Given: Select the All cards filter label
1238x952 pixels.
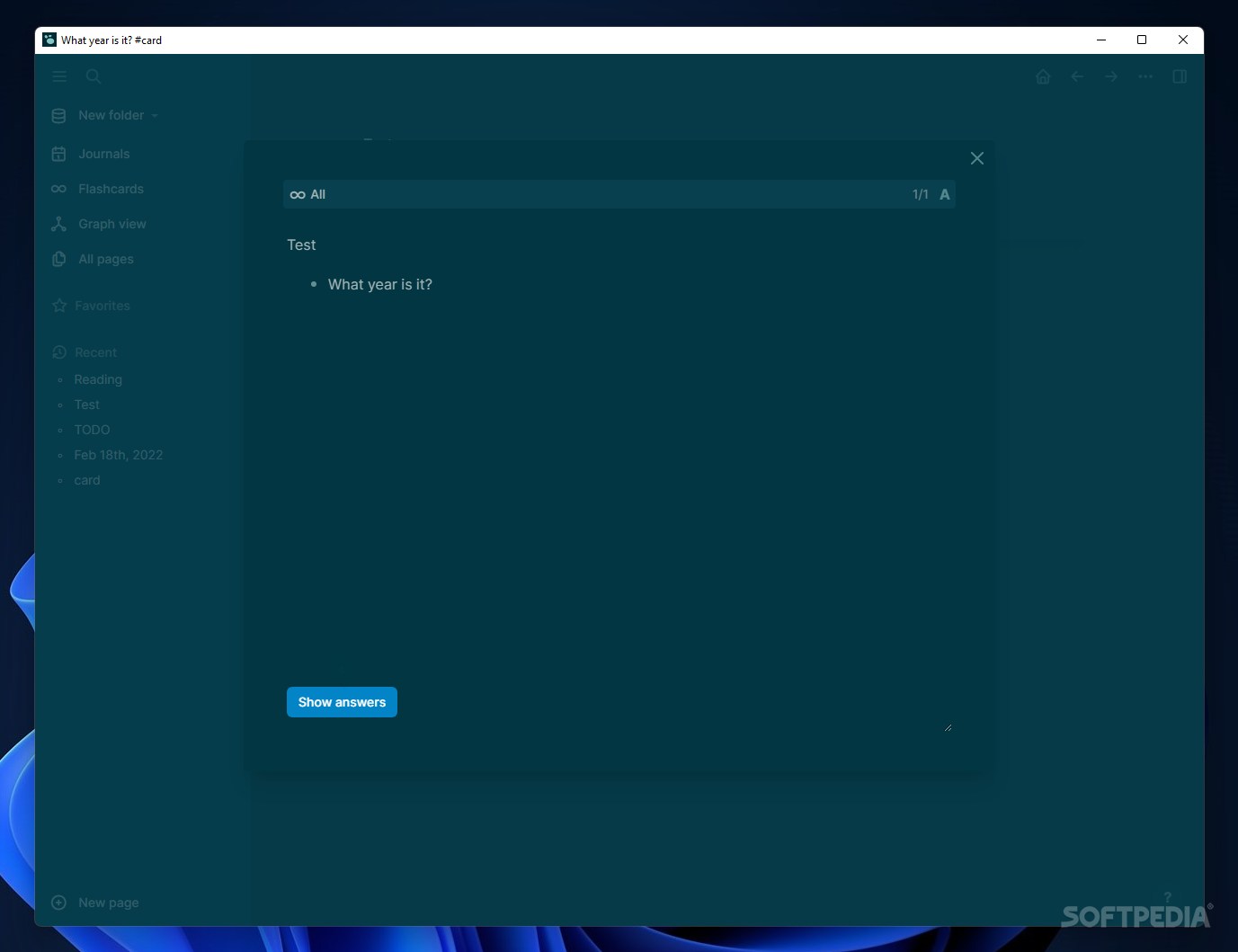Looking at the screenshot, I should 318,194.
